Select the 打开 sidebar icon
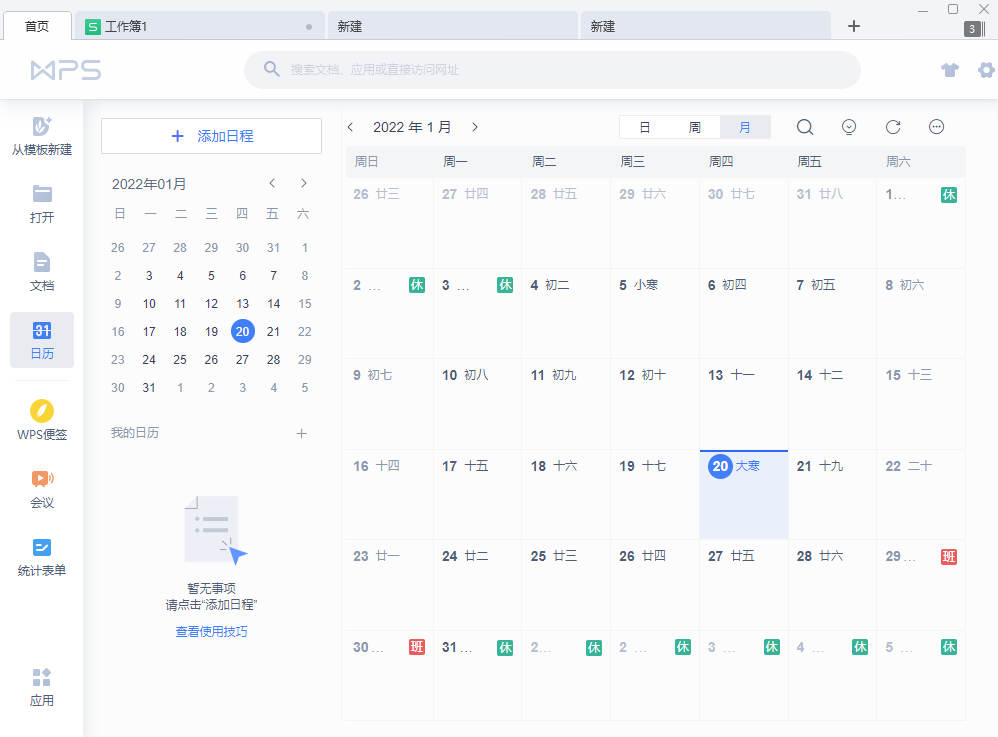 [x=41, y=203]
